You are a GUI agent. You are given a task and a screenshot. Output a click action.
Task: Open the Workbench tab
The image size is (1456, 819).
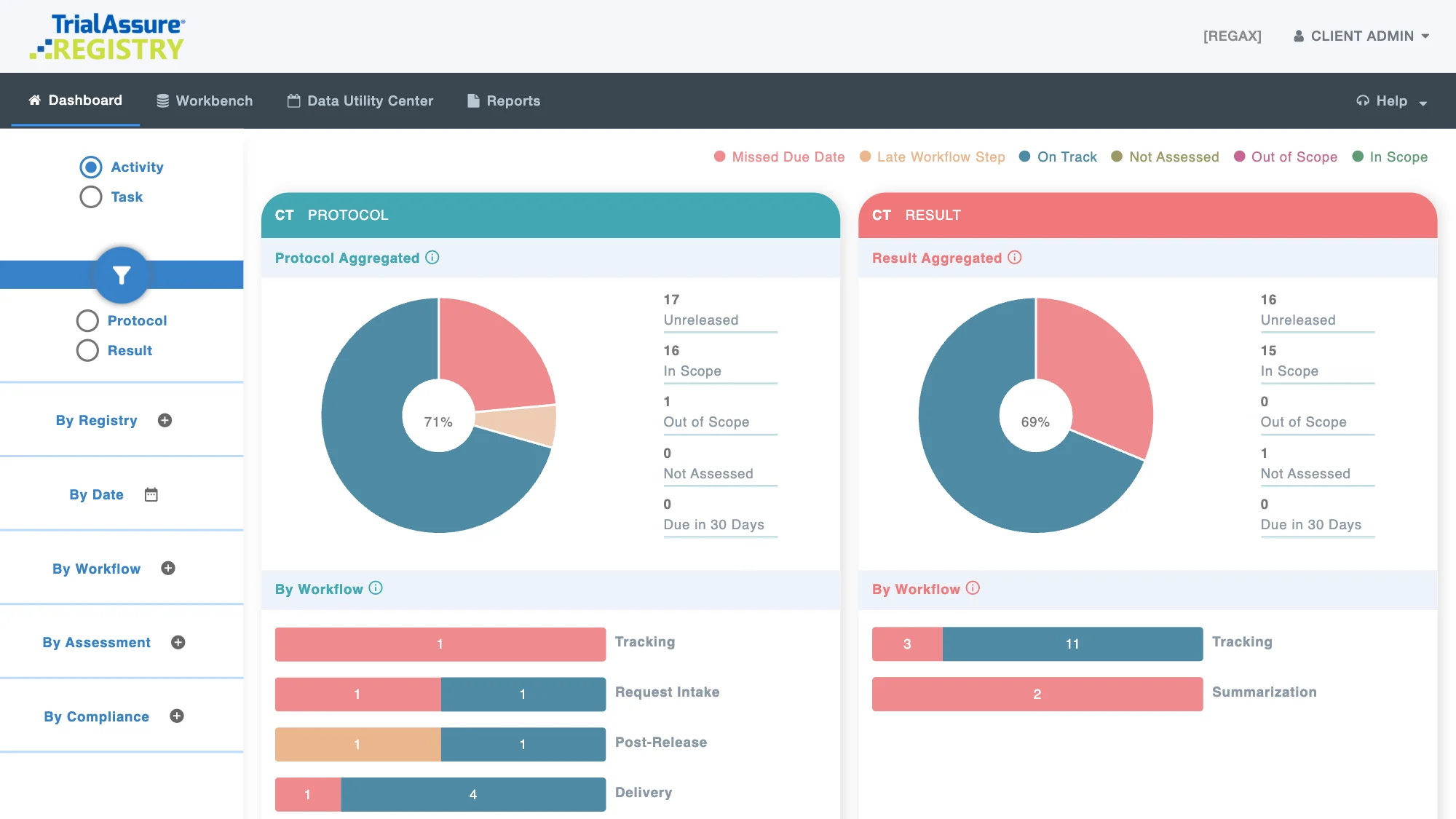[205, 101]
